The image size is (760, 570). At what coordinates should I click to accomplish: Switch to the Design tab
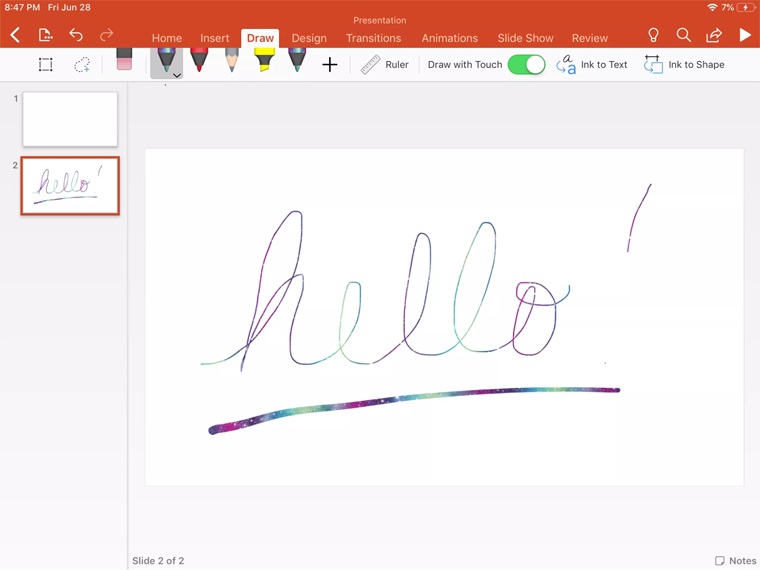pyautogui.click(x=309, y=38)
